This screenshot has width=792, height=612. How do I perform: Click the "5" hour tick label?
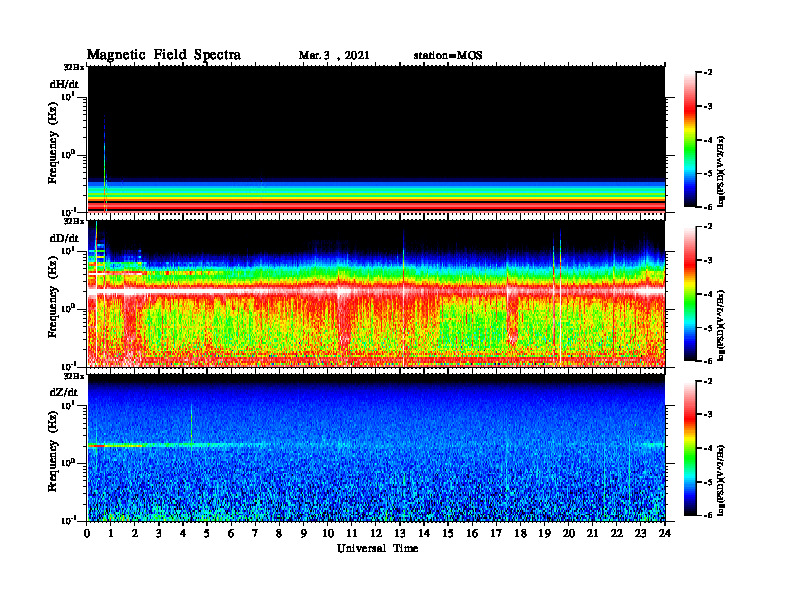click(x=207, y=533)
